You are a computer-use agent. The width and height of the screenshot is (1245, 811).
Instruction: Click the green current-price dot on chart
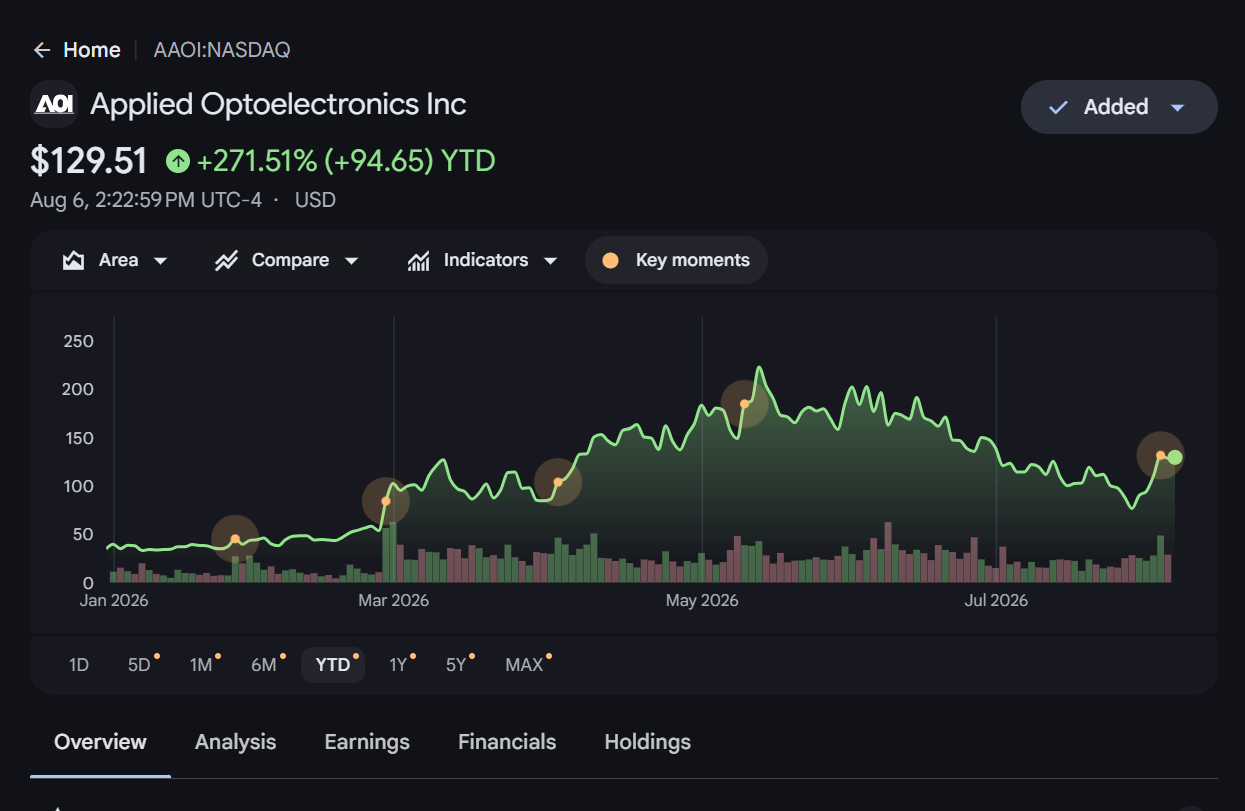[x=1175, y=457]
